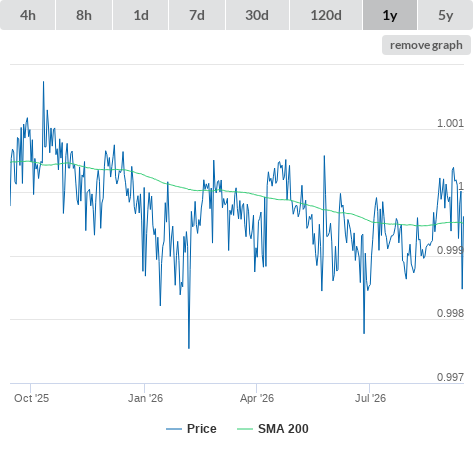Click the 1.001 y-axis gridline label

coord(450,123)
